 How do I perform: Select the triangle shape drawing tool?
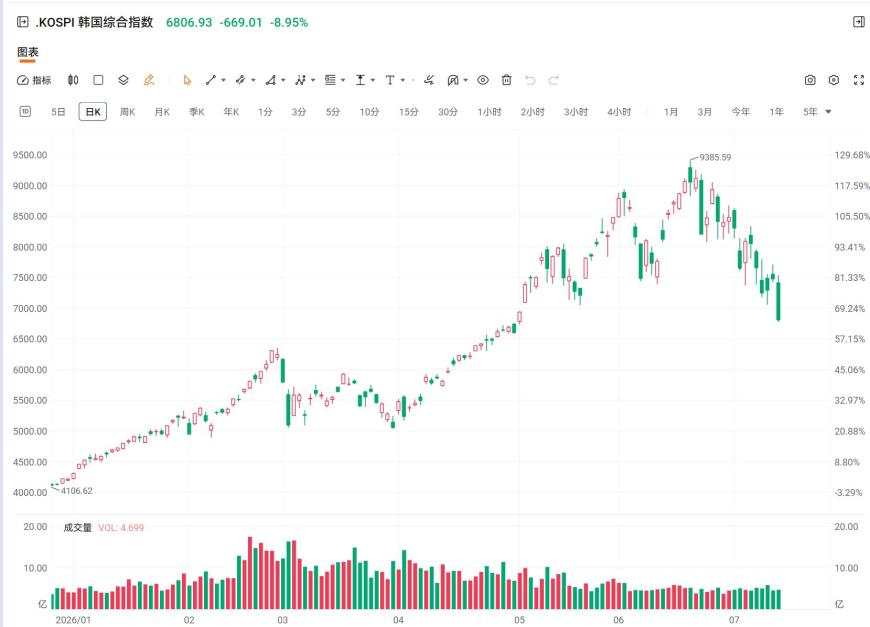click(270, 80)
